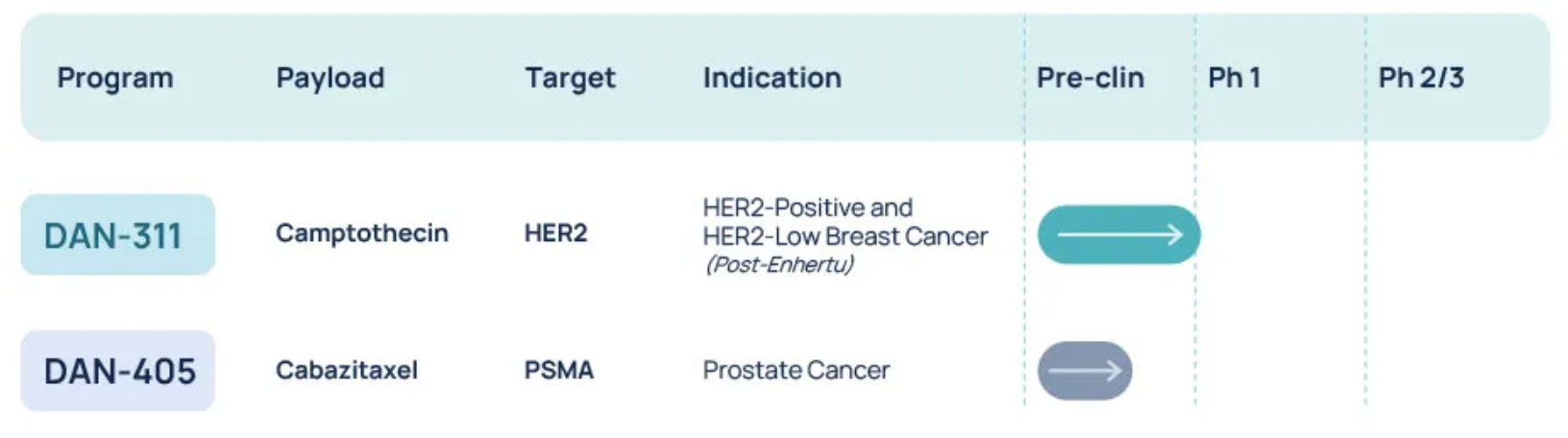Click HER2-Positive and HER2-Low Breast Cancer text
Screen dimensions: 1568x438
coord(844,222)
